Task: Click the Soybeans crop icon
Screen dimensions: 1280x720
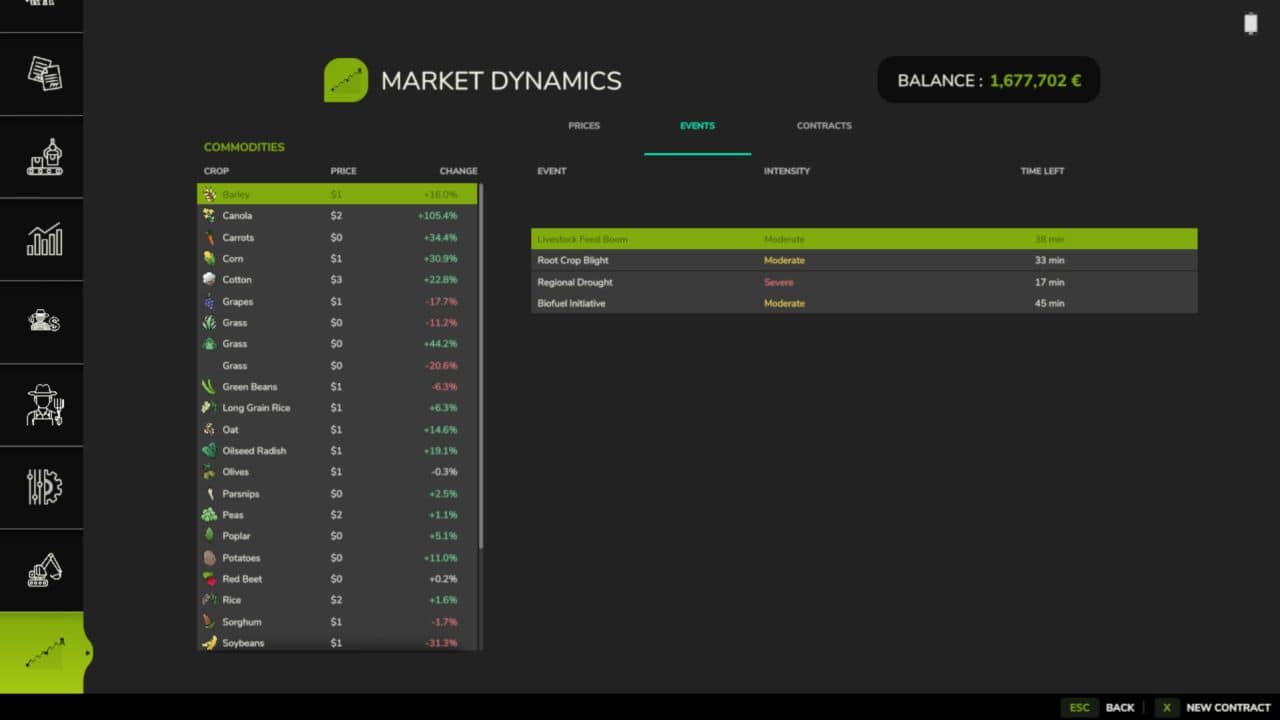Action: click(x=208, y=643)
